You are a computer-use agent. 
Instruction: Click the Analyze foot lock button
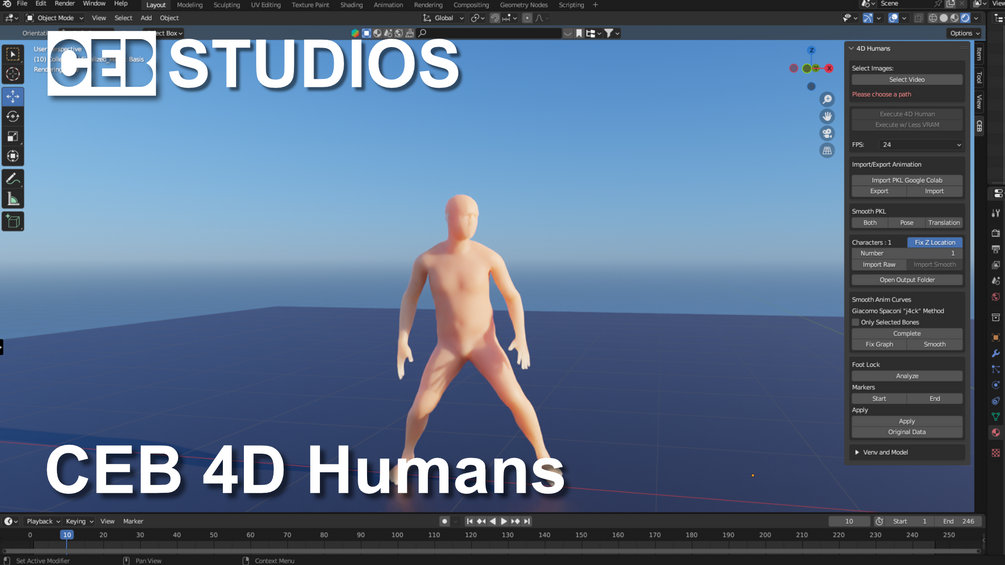point(907,376)
